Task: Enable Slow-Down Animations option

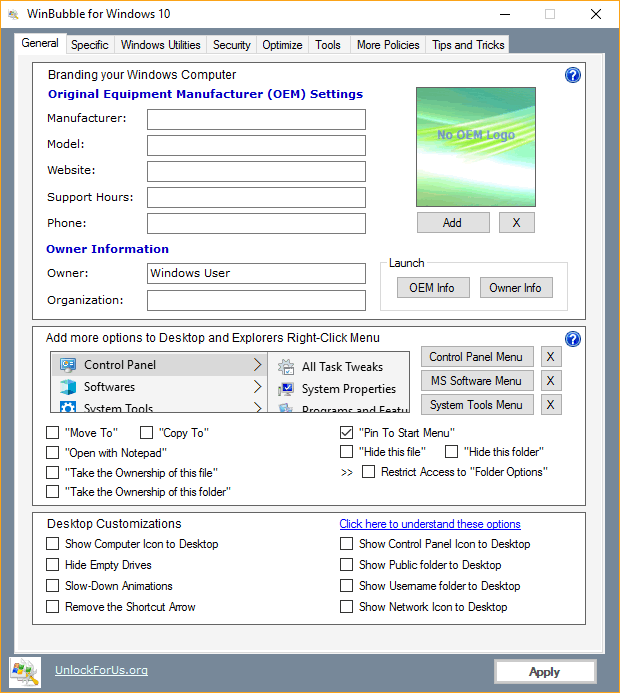Action: click(53, 586)
